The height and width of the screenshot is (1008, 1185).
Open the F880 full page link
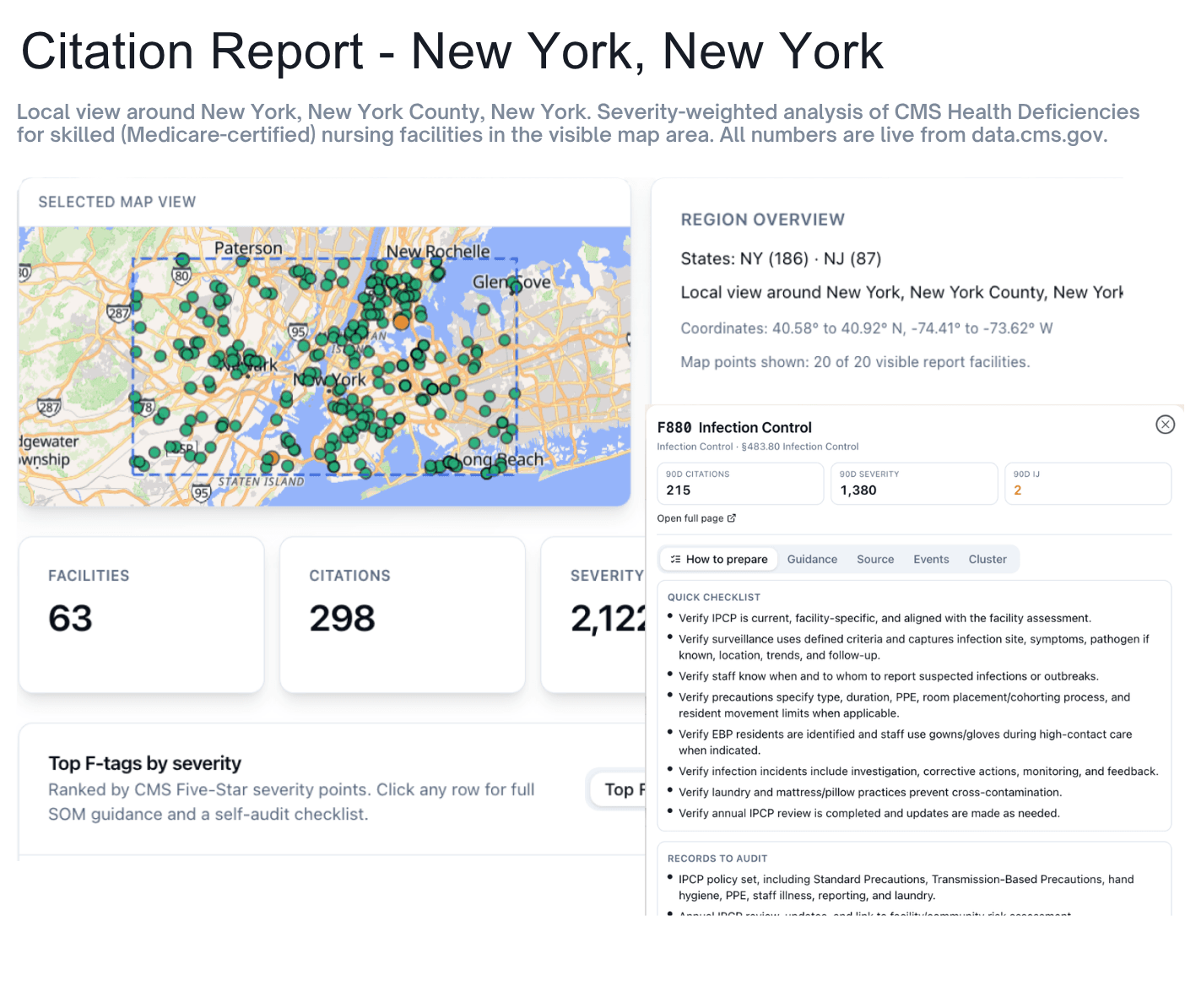696,518
